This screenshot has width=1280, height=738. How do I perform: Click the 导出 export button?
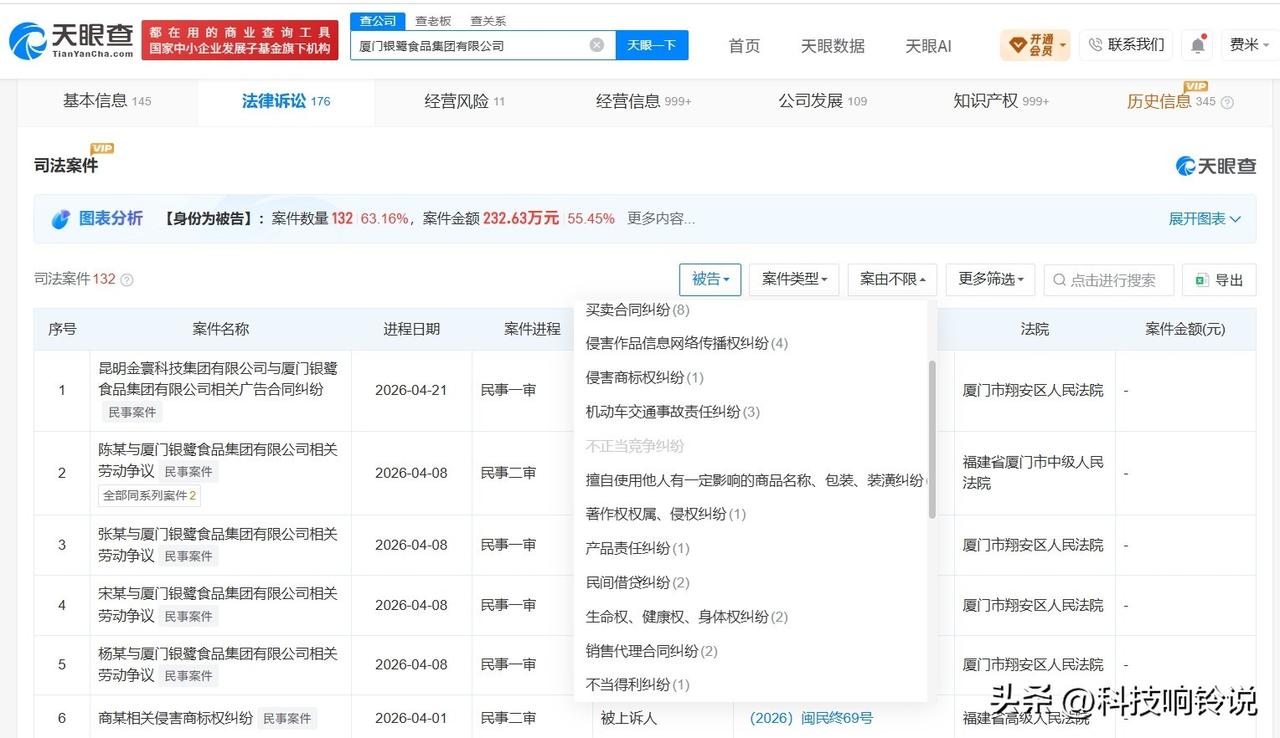(1219, 280)
